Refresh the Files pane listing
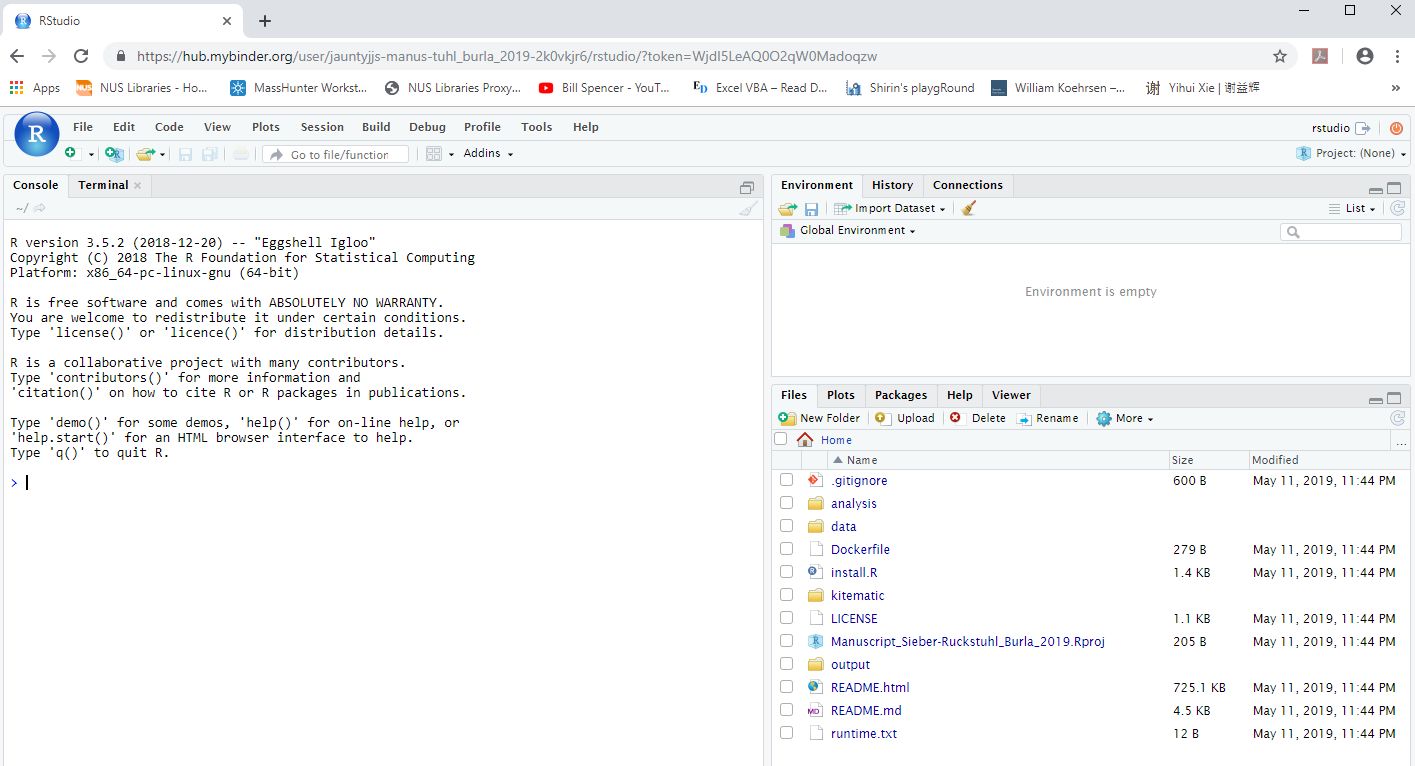The height and width of the screenshot is (766, 1415). tap(1398, 418)
